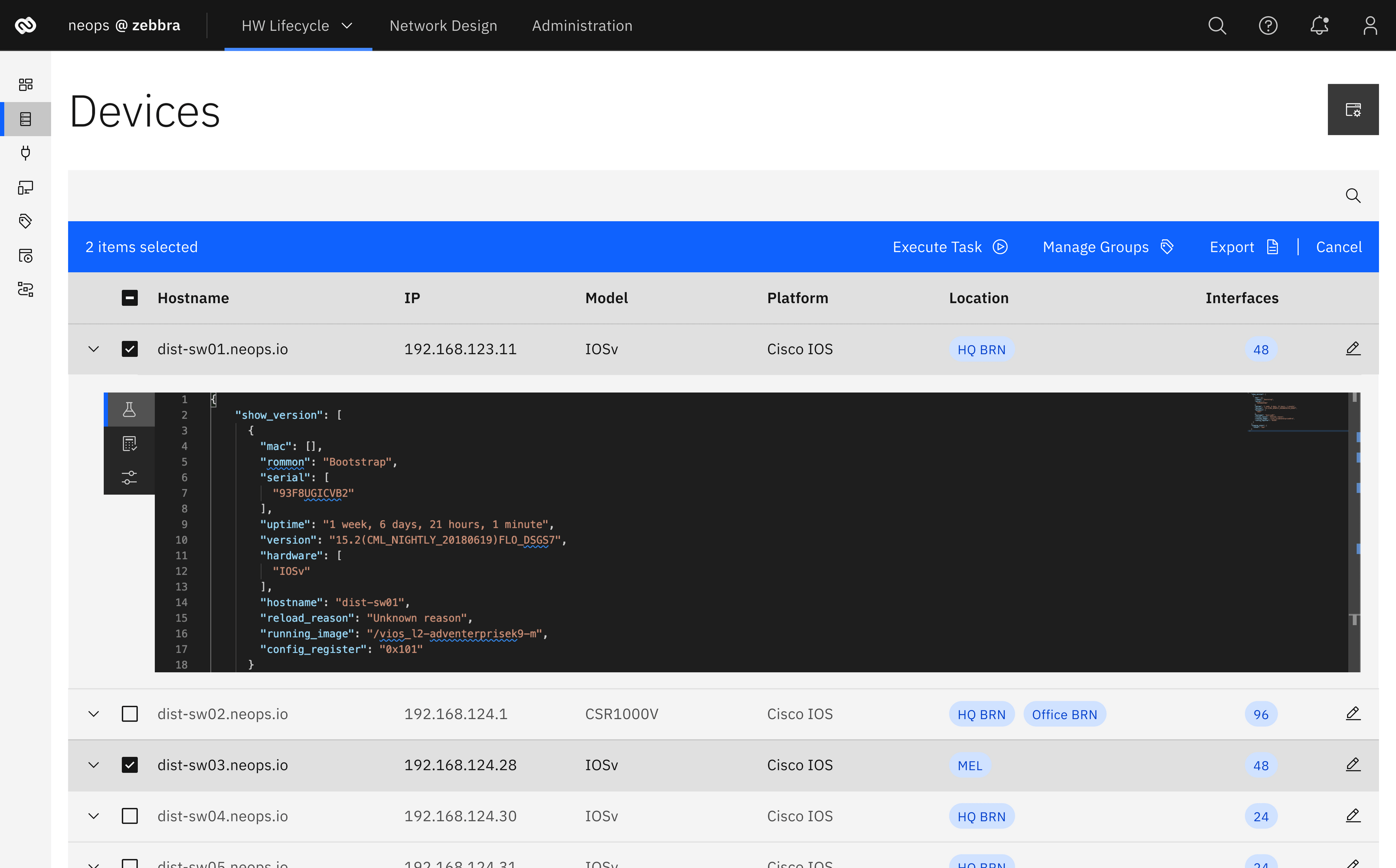Viewport: 1396px width, 868px height.
Task: Click the plug icon in the left sidebar
Action: point(25,153)
